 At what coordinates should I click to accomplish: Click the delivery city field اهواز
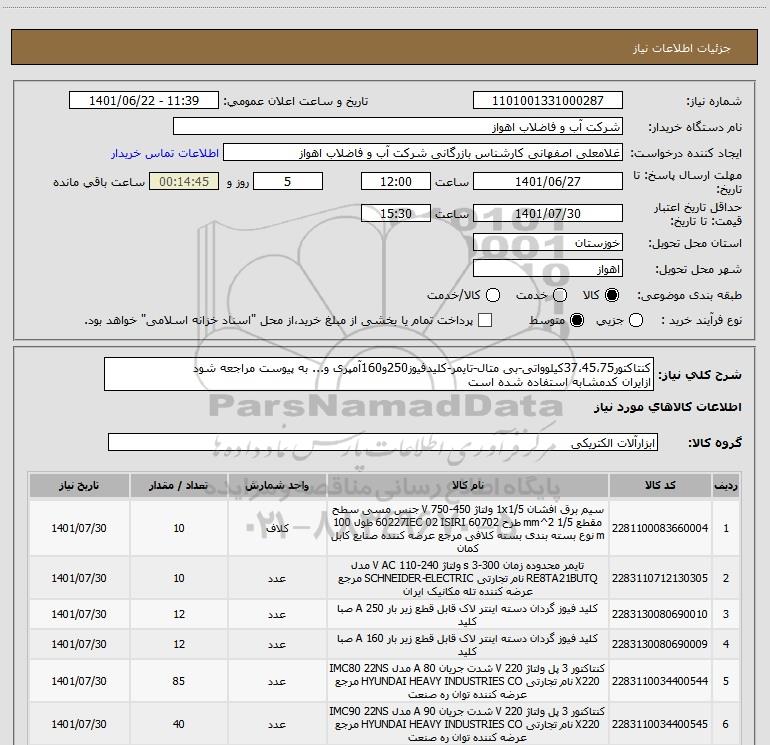(x=548, y=269)
